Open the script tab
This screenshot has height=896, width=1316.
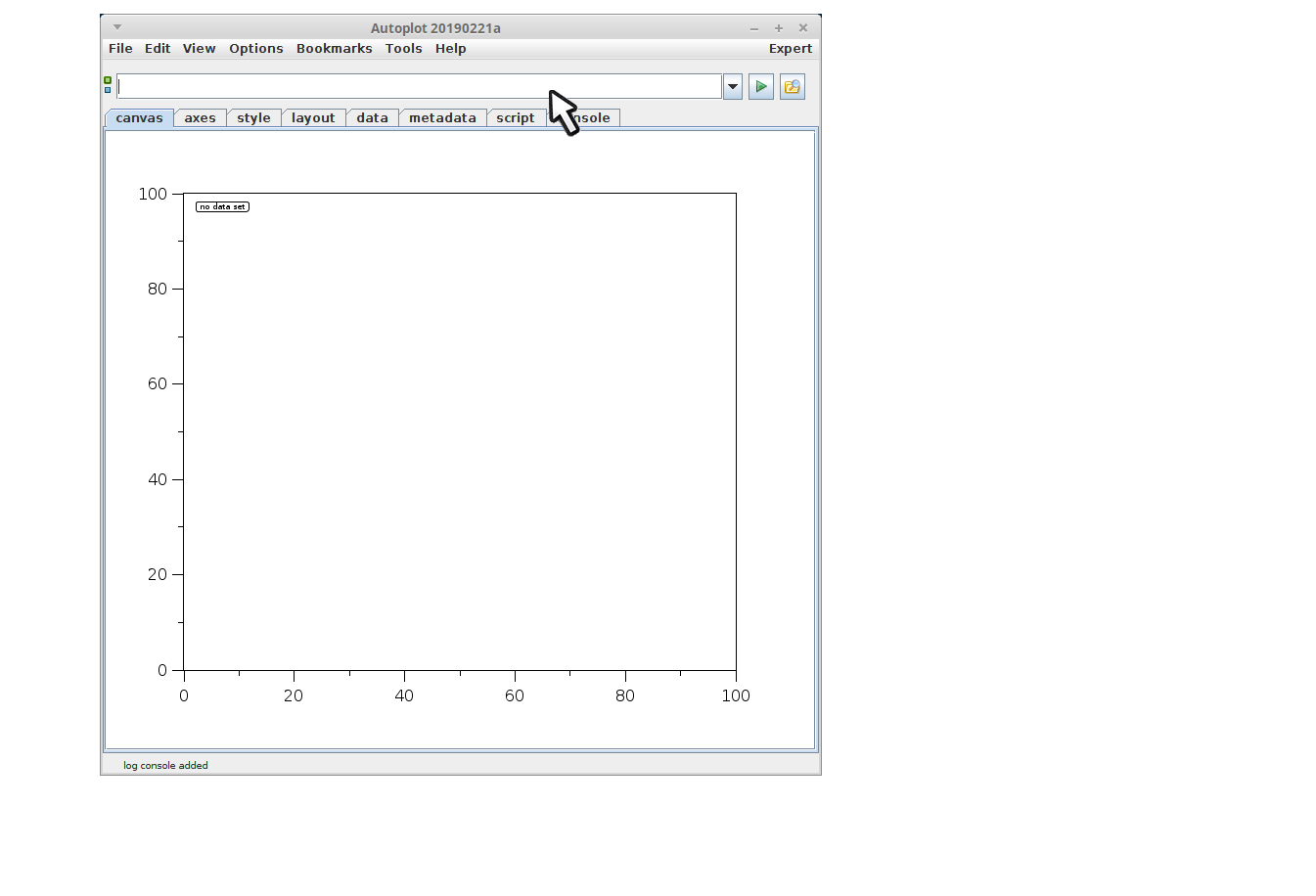(515, 118)
